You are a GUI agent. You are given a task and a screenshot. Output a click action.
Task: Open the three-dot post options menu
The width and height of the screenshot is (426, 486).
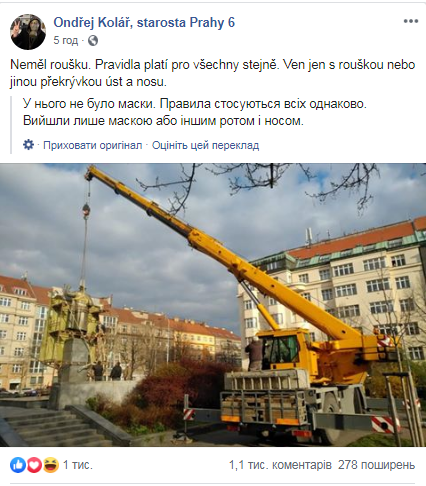[410, 21]
